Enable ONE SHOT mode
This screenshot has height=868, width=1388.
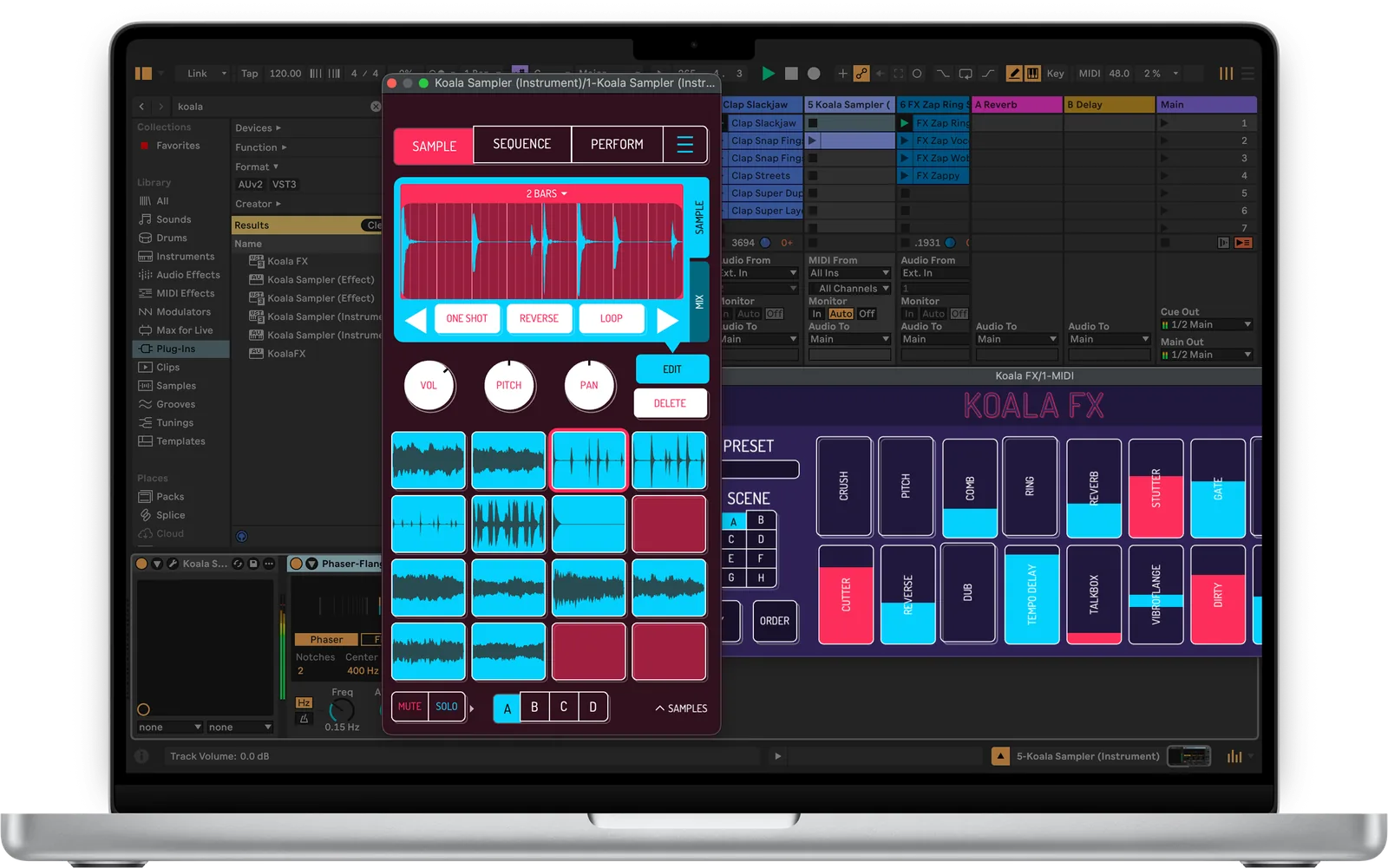[x=467, y=318]
